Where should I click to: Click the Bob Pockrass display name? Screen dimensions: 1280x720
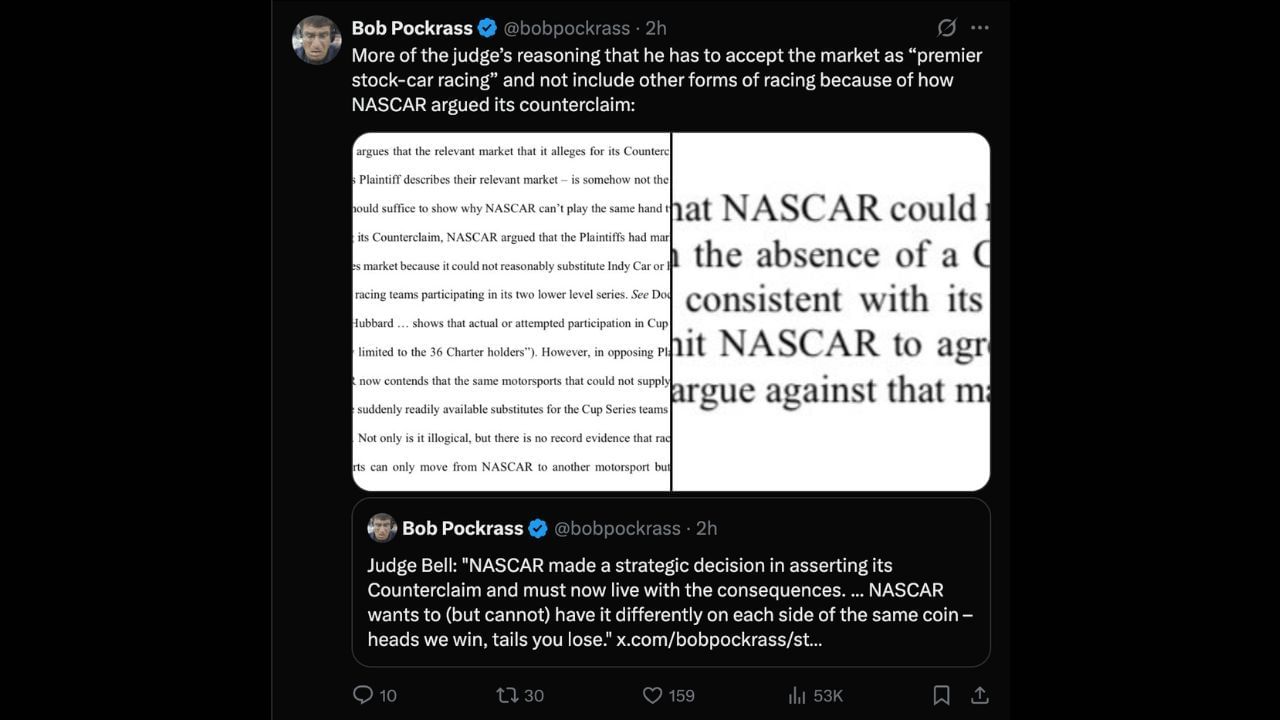pos(412,28)
